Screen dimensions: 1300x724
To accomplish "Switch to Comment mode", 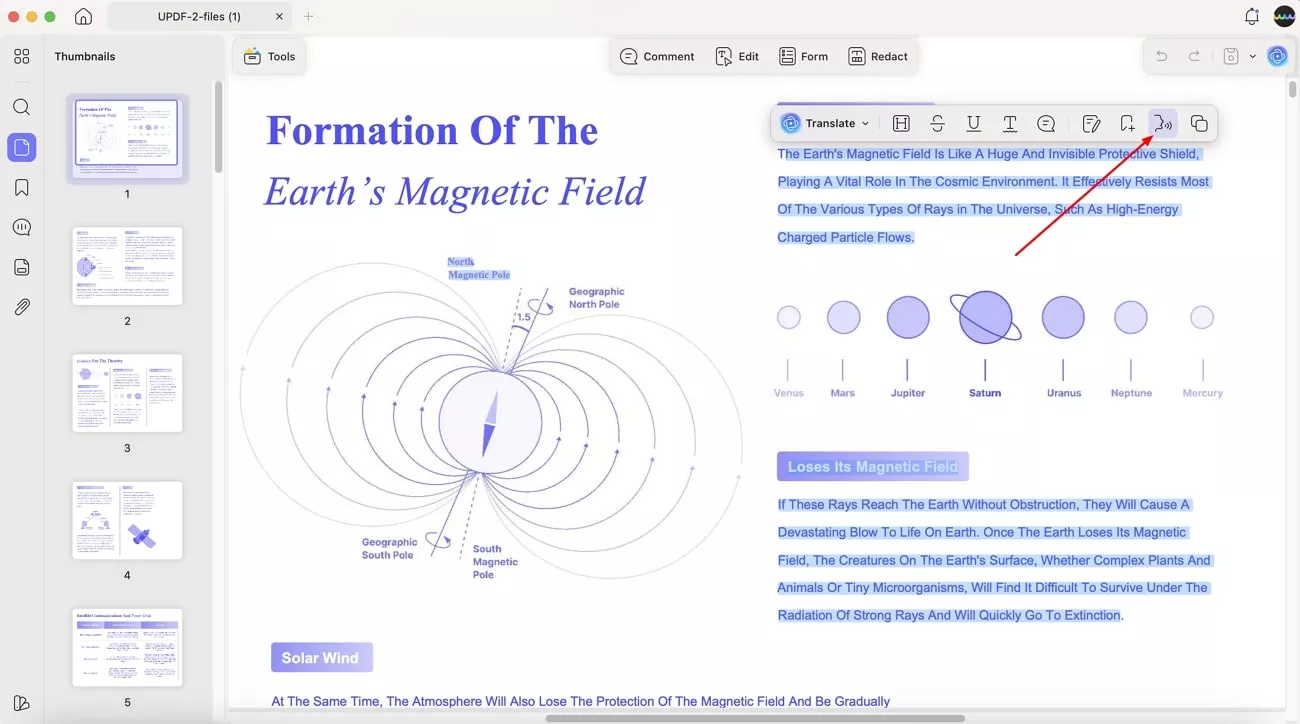I will click(657, 57).
